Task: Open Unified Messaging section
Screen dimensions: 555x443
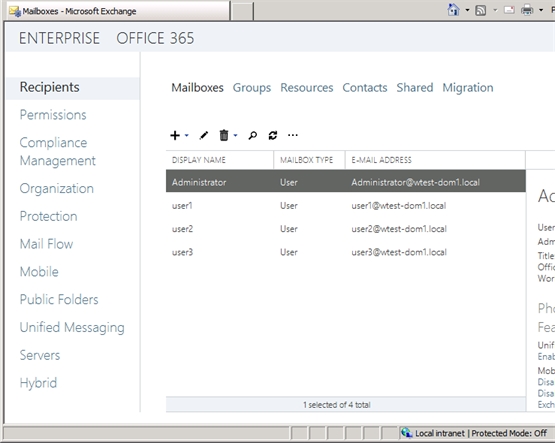Action: point(72,327)
